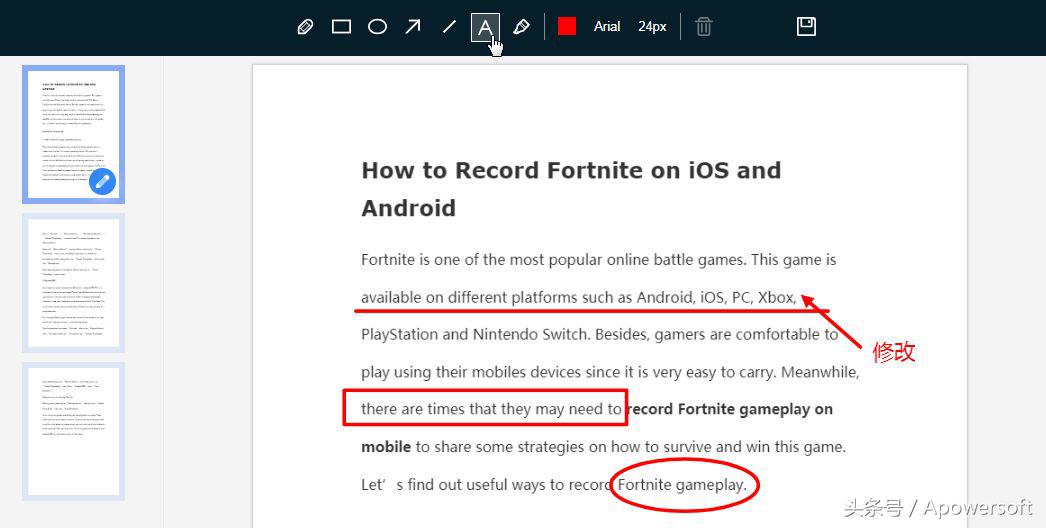Screen dimensions: 1046x528
Task: Select the straight line tool
Action: pos(449,27)
